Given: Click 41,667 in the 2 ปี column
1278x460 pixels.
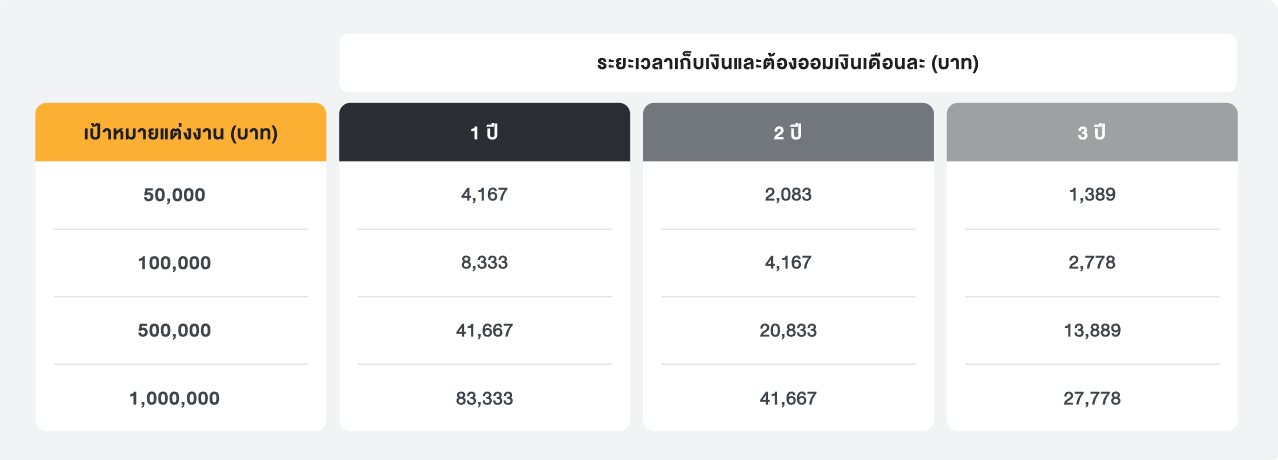Looking at the screenshot, I should click(x=788, y=398).
